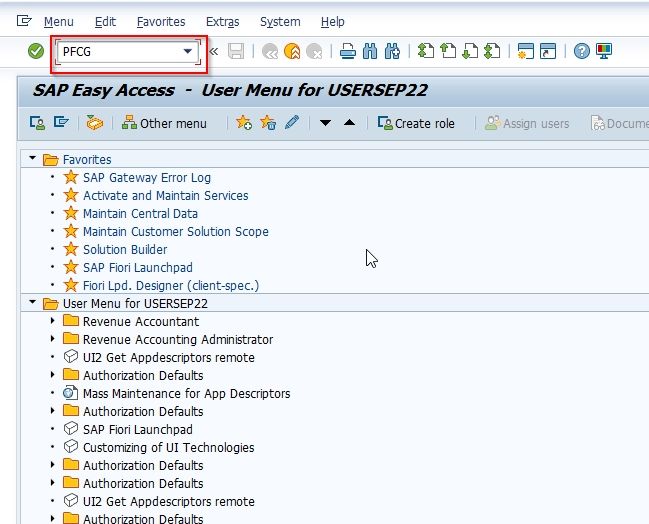
Task: Go to Next Page icon
Action: 470,51
